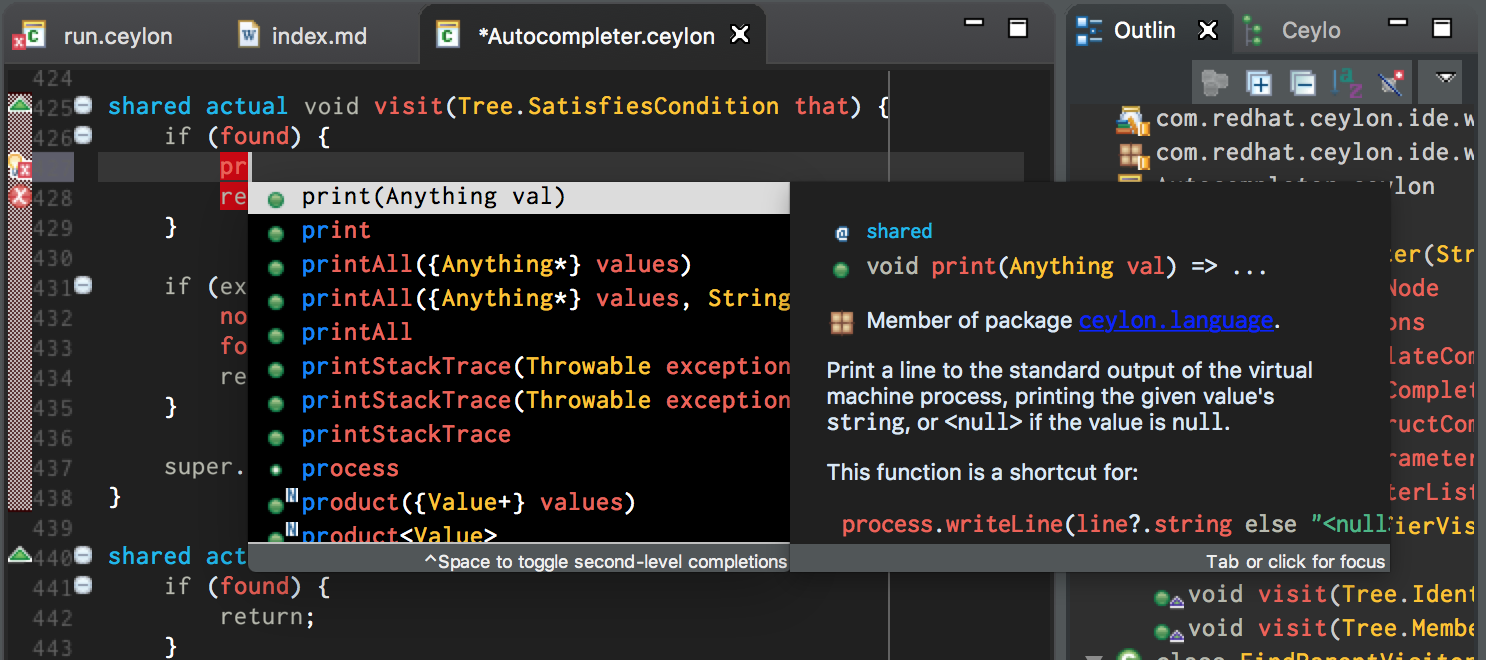Toggle alphabetical sort in Outline toolbar
This screenshot has width=1486, height=660.
click(1346, 82)
